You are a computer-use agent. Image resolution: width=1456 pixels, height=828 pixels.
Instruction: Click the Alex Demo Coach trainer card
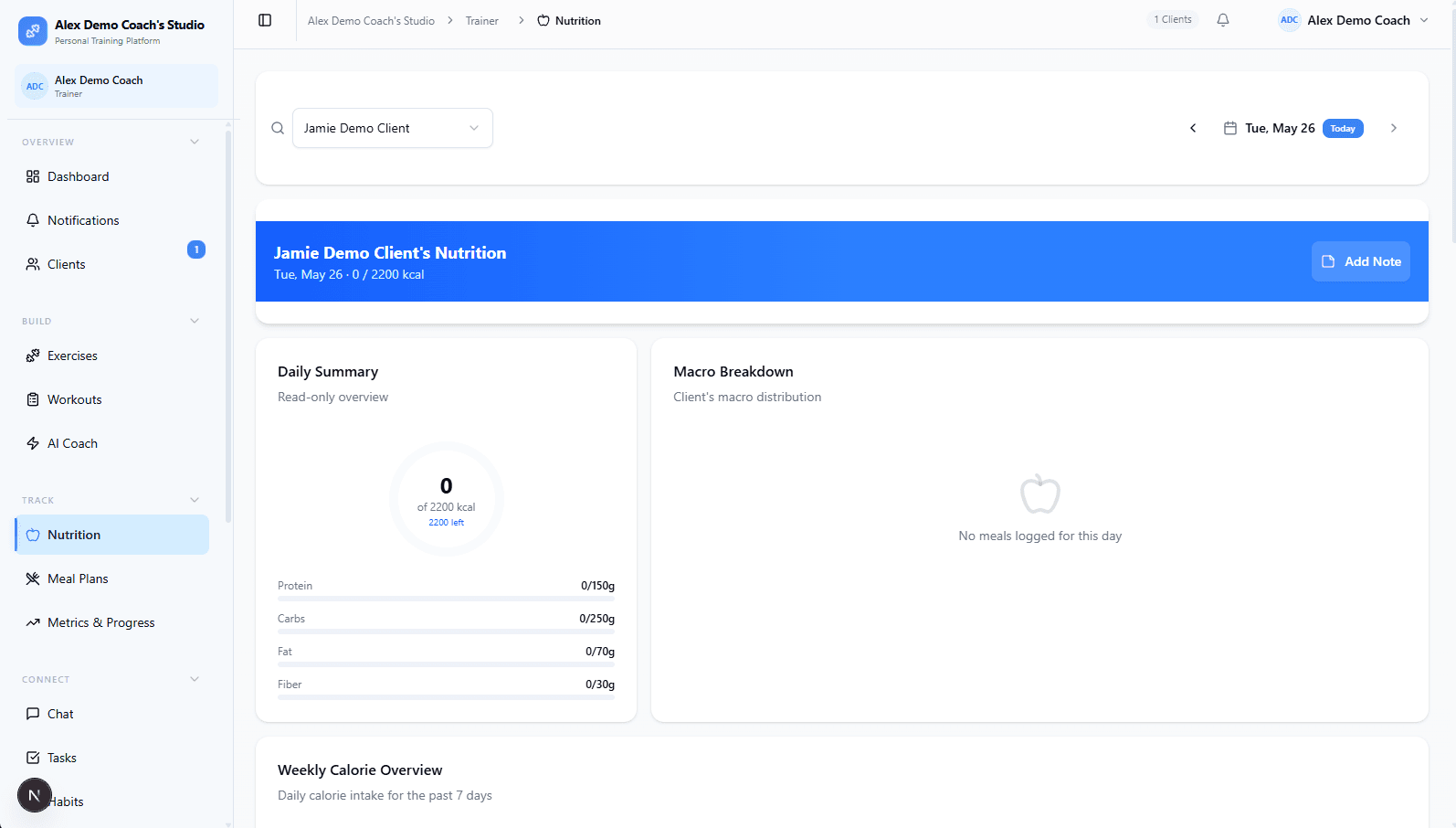click(x=116, y=86)
